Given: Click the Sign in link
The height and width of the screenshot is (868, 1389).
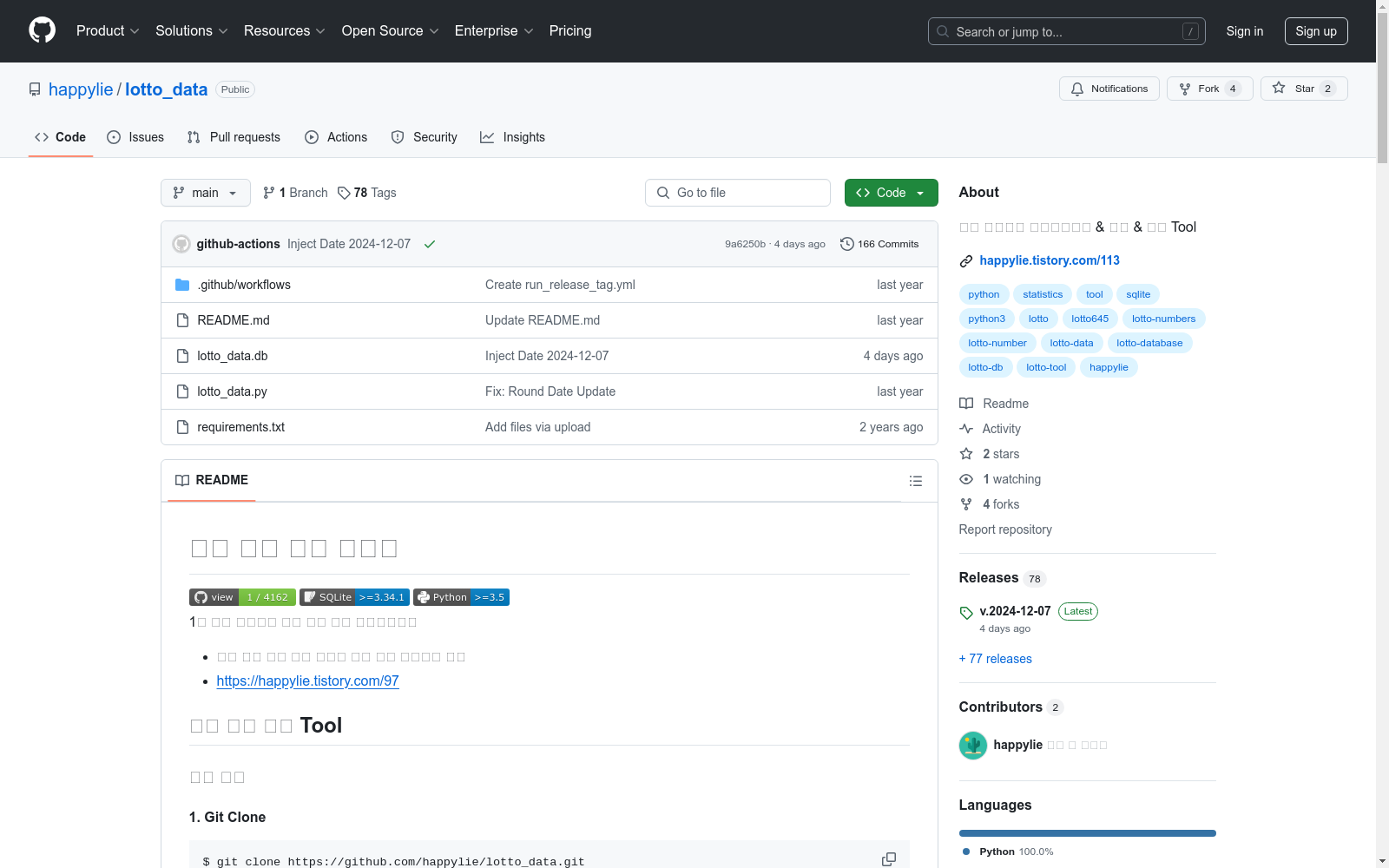Looking at the screenshot, I should [1244, 31].
